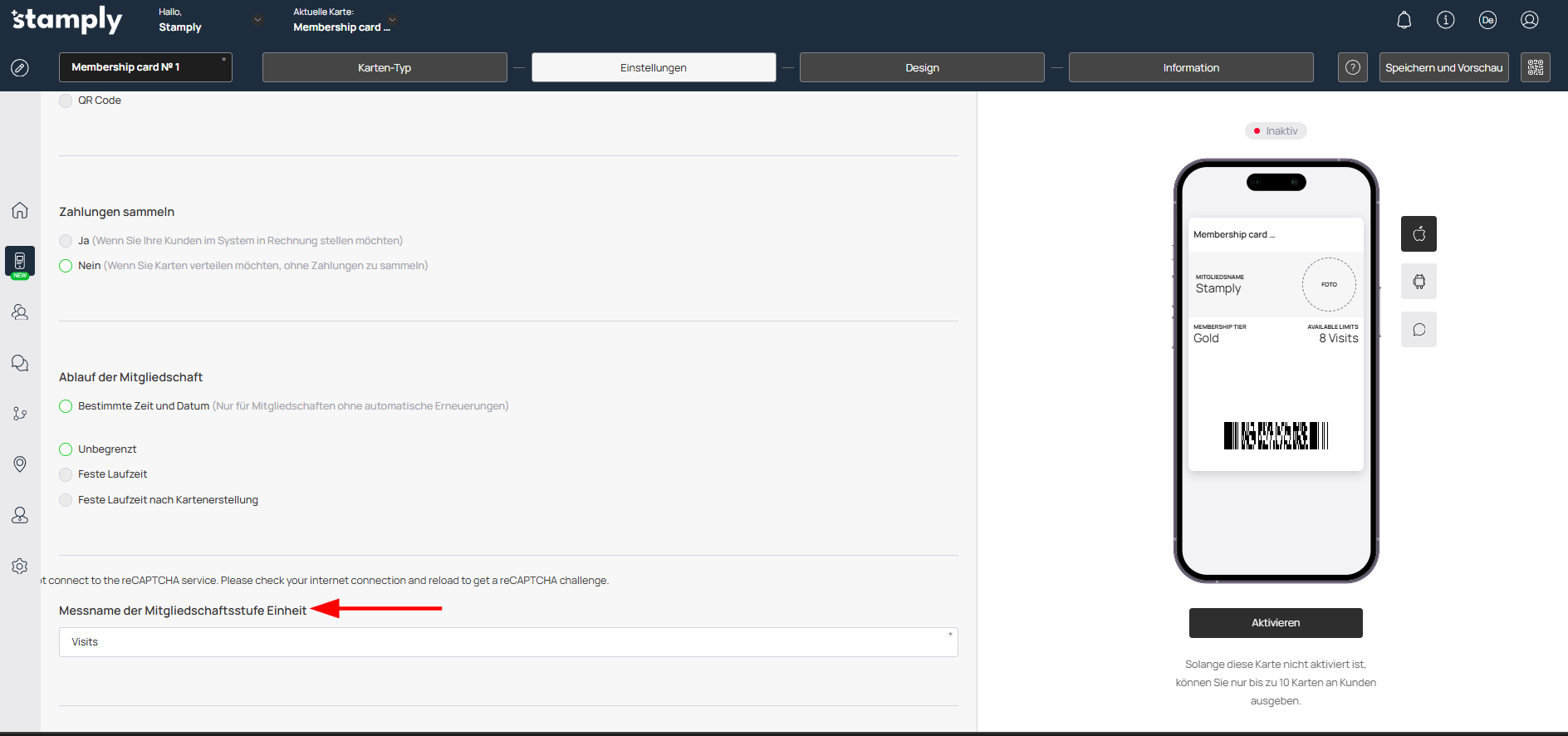
Task: Switch to Apple wallet preview
Action: pyautogui.click(x=1419, y=234)
